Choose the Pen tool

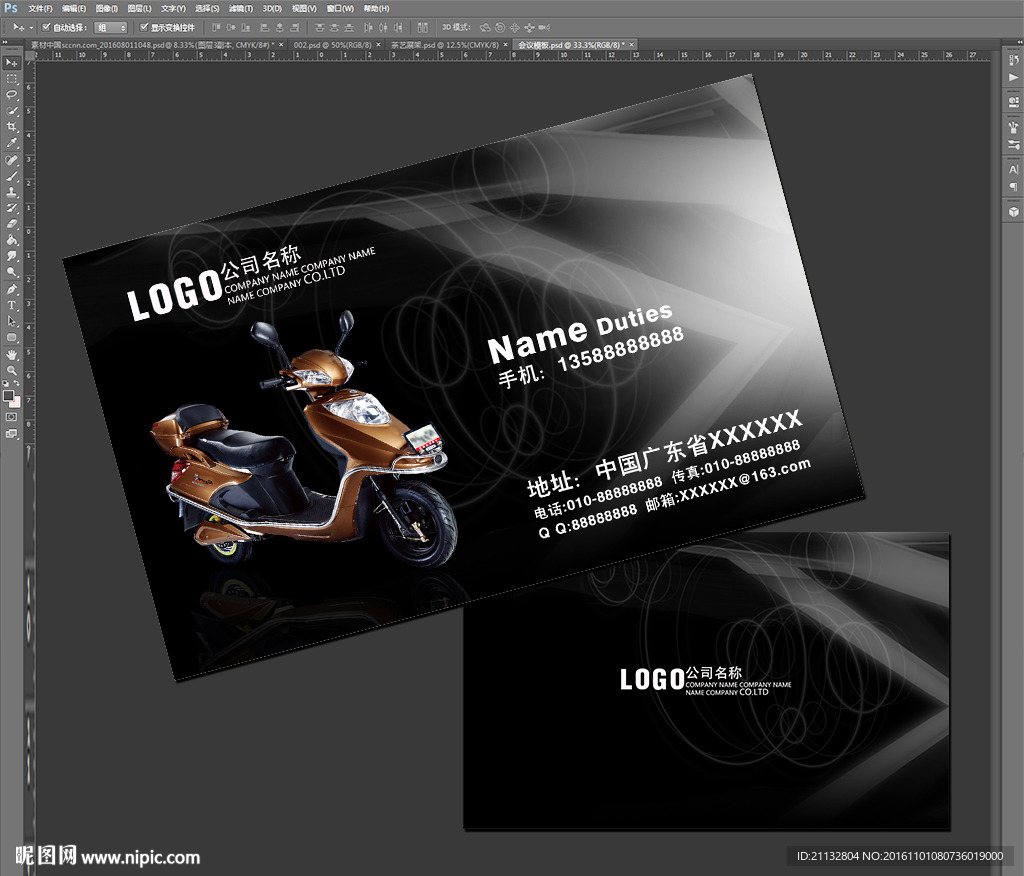click(x=12, y=289)
